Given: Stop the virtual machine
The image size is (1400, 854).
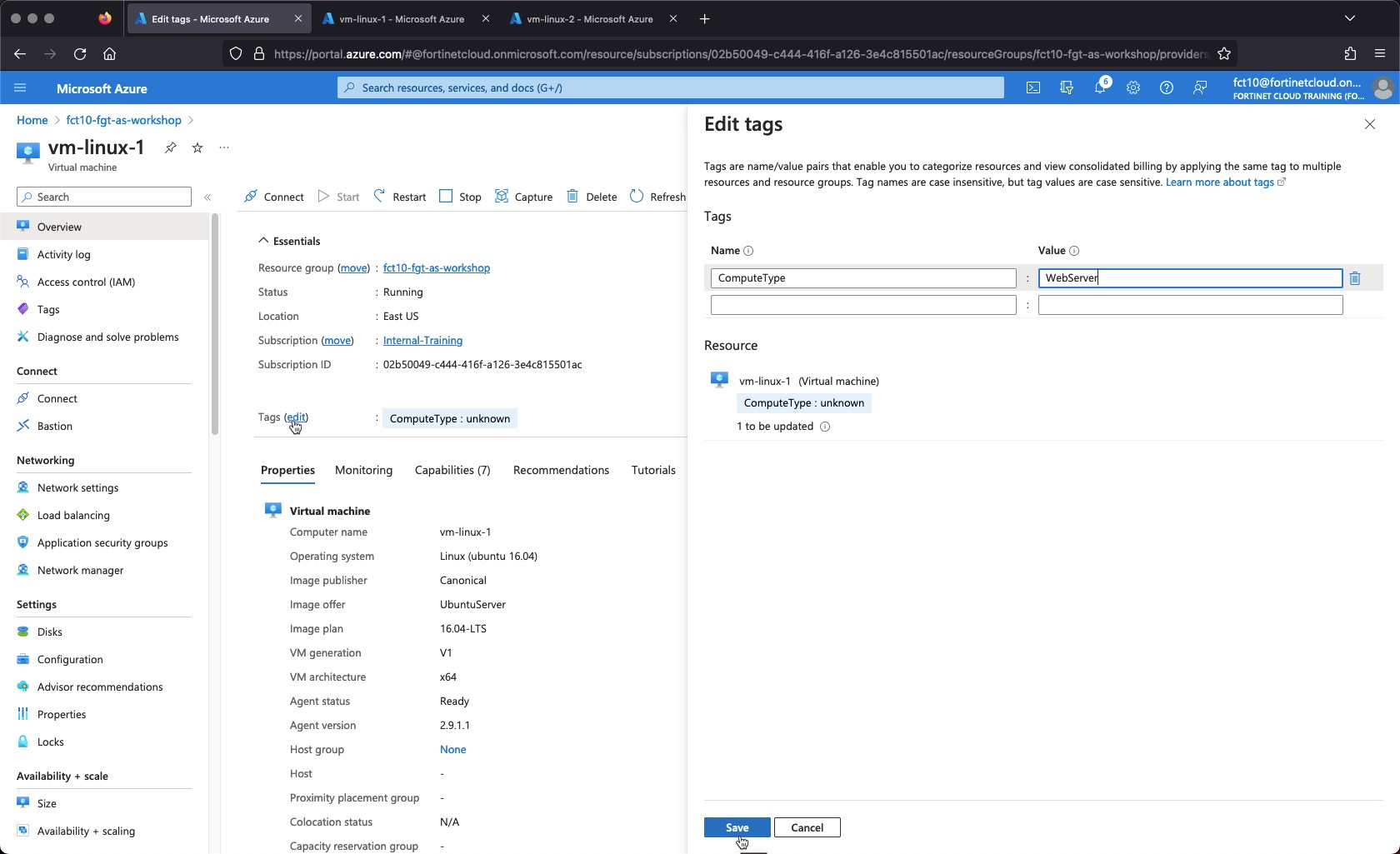Looking at the screenshot, I should coord(460,197).
